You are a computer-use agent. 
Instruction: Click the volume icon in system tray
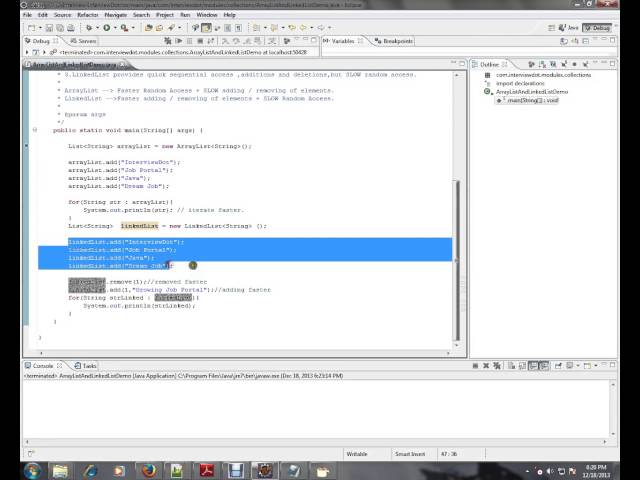tap(550, 471)
